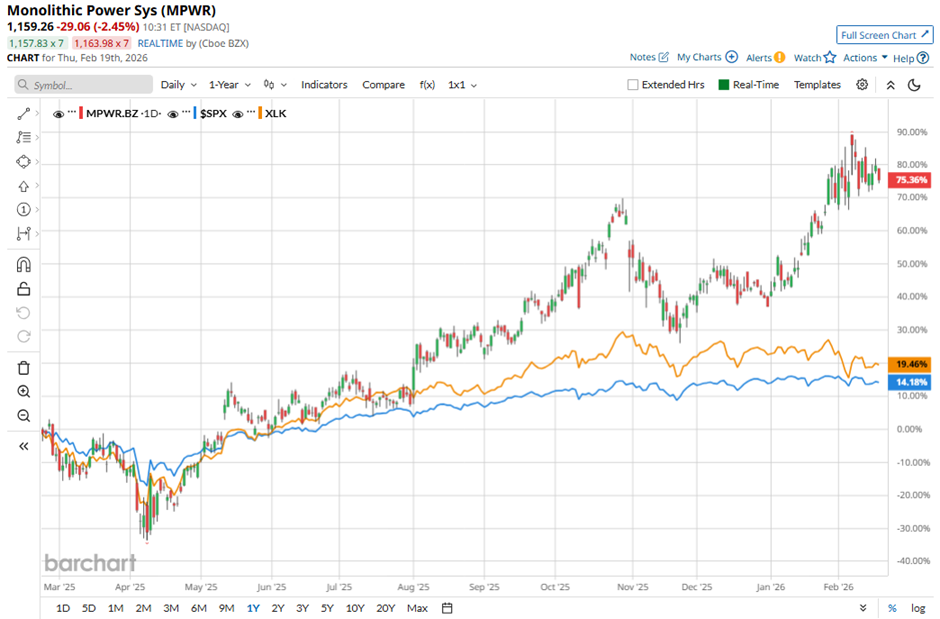Hide the $SPX comparison line
940x619 pixels.
pos(174,114)
